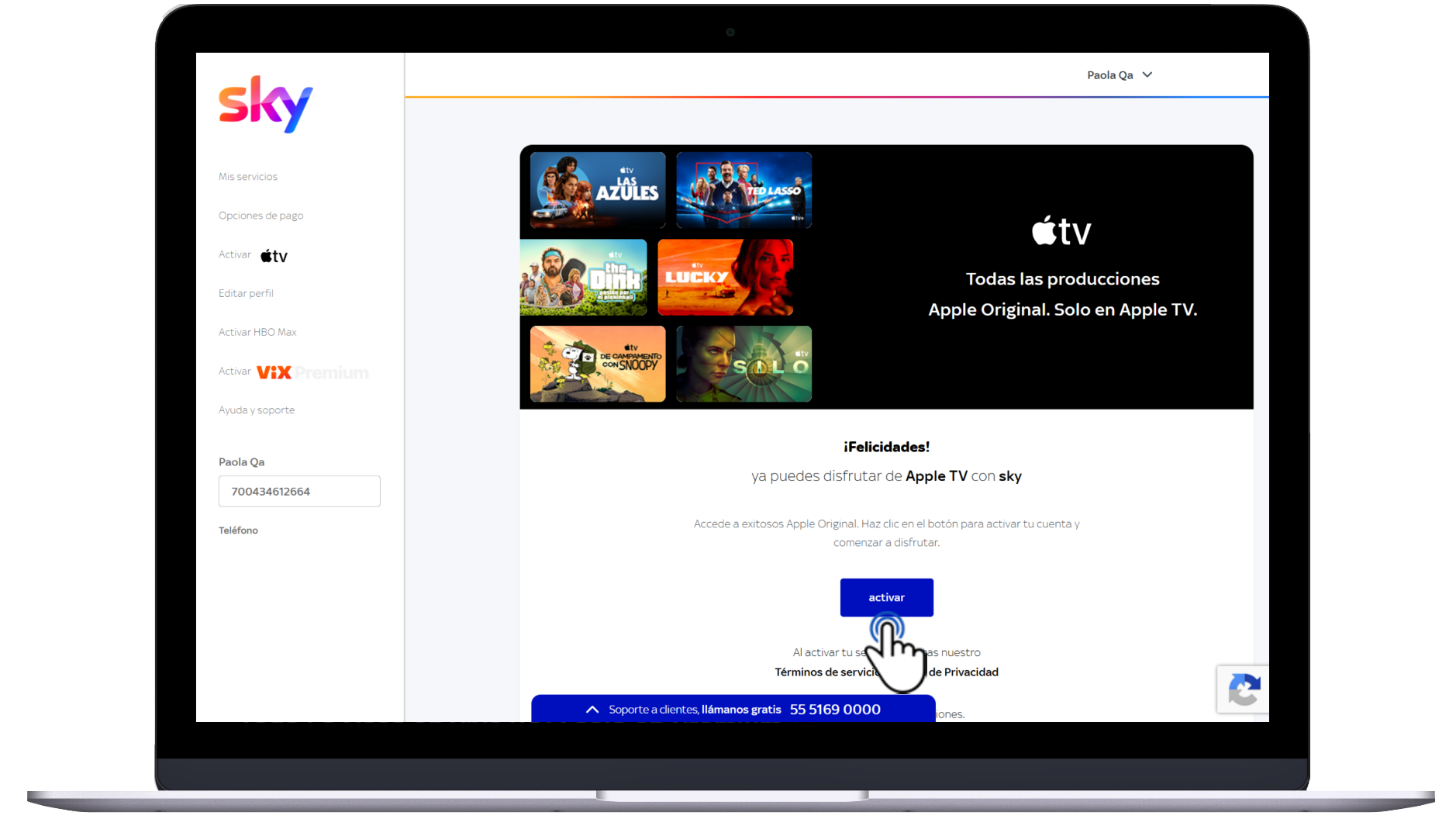The width and height of the screenshot is (1456, 819).
Task: Select Activar HBO Max in the sidebar
Action: point(257,332)
